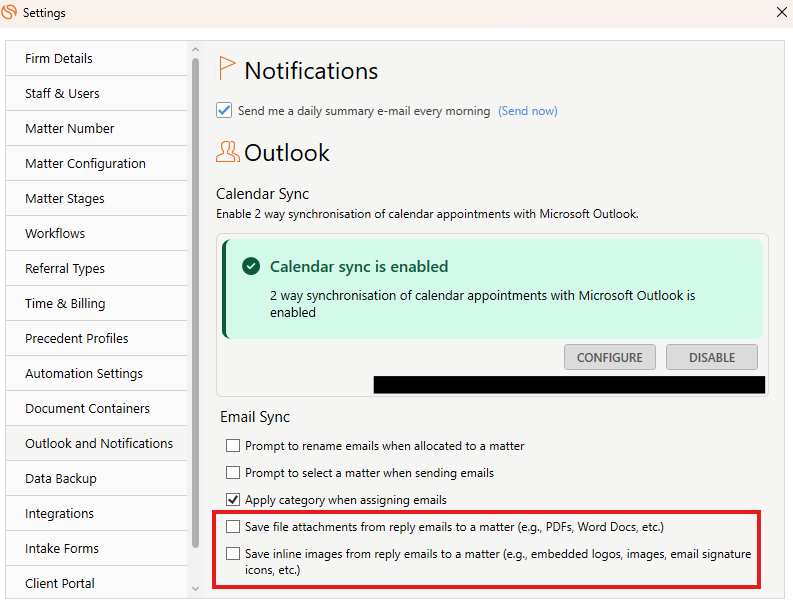Click the sidebar vertical scrollbar thumb
Viewport: 793px width, 604px height.
click(x=196, y=304)
